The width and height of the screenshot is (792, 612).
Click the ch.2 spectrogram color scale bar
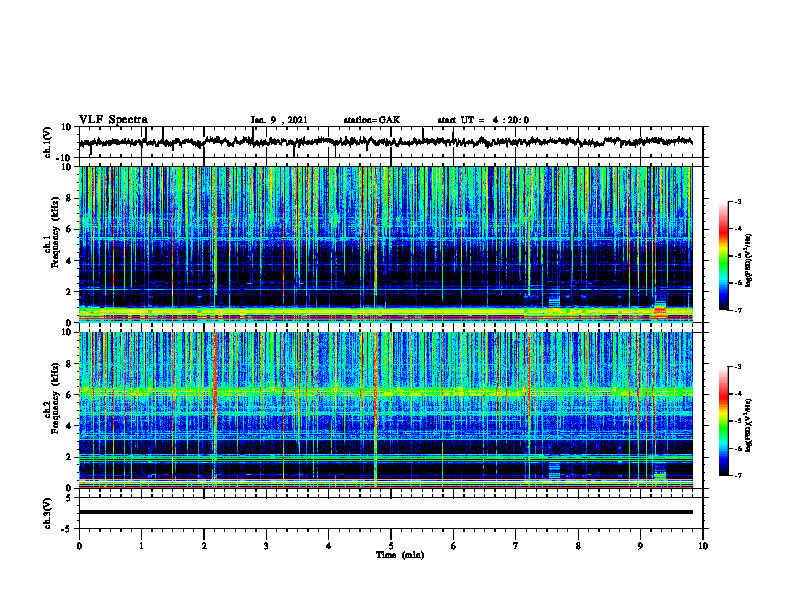[723, 421]
